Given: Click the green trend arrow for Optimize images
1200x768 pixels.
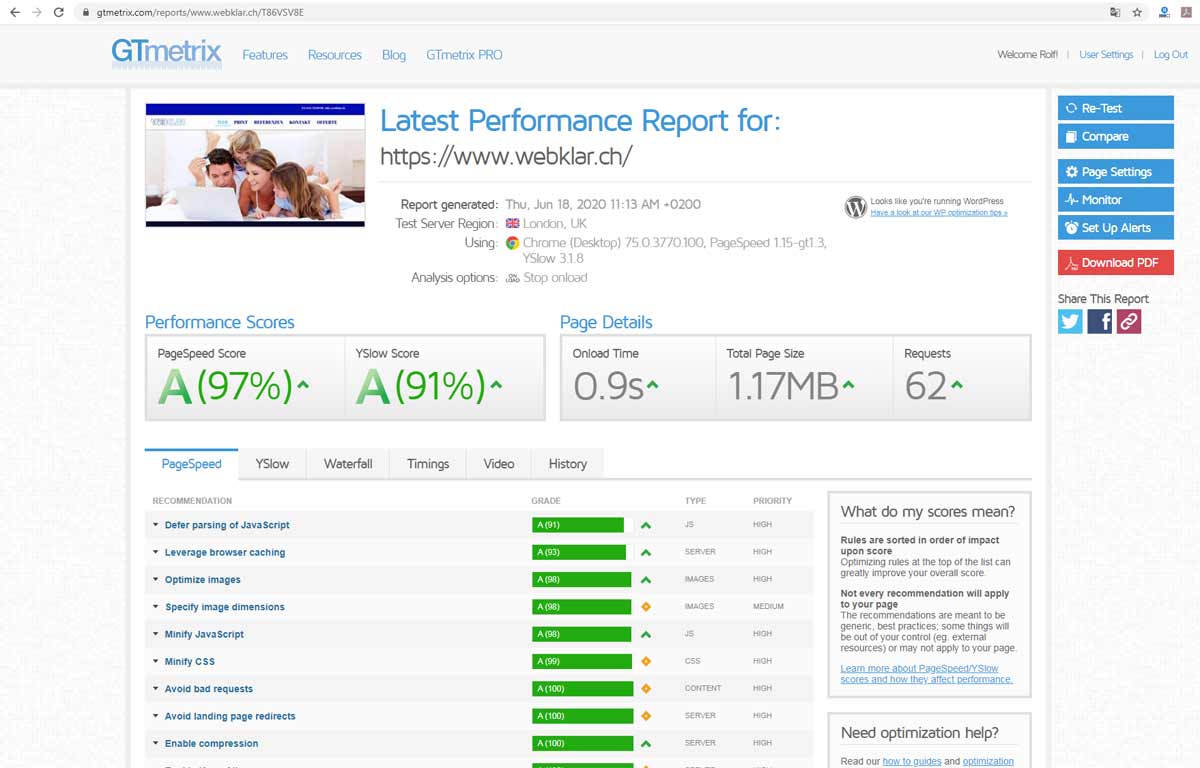Looking at the screenshot, I should [x=646, y=579].
